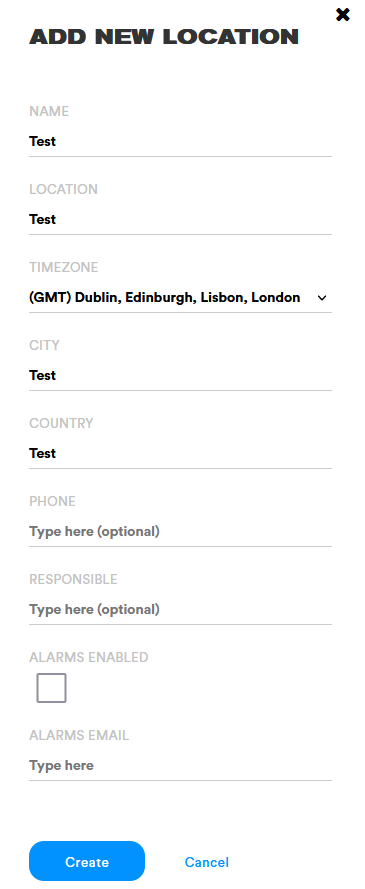Click the Add New Location heading
365x889 pixels.
(164, 37)
